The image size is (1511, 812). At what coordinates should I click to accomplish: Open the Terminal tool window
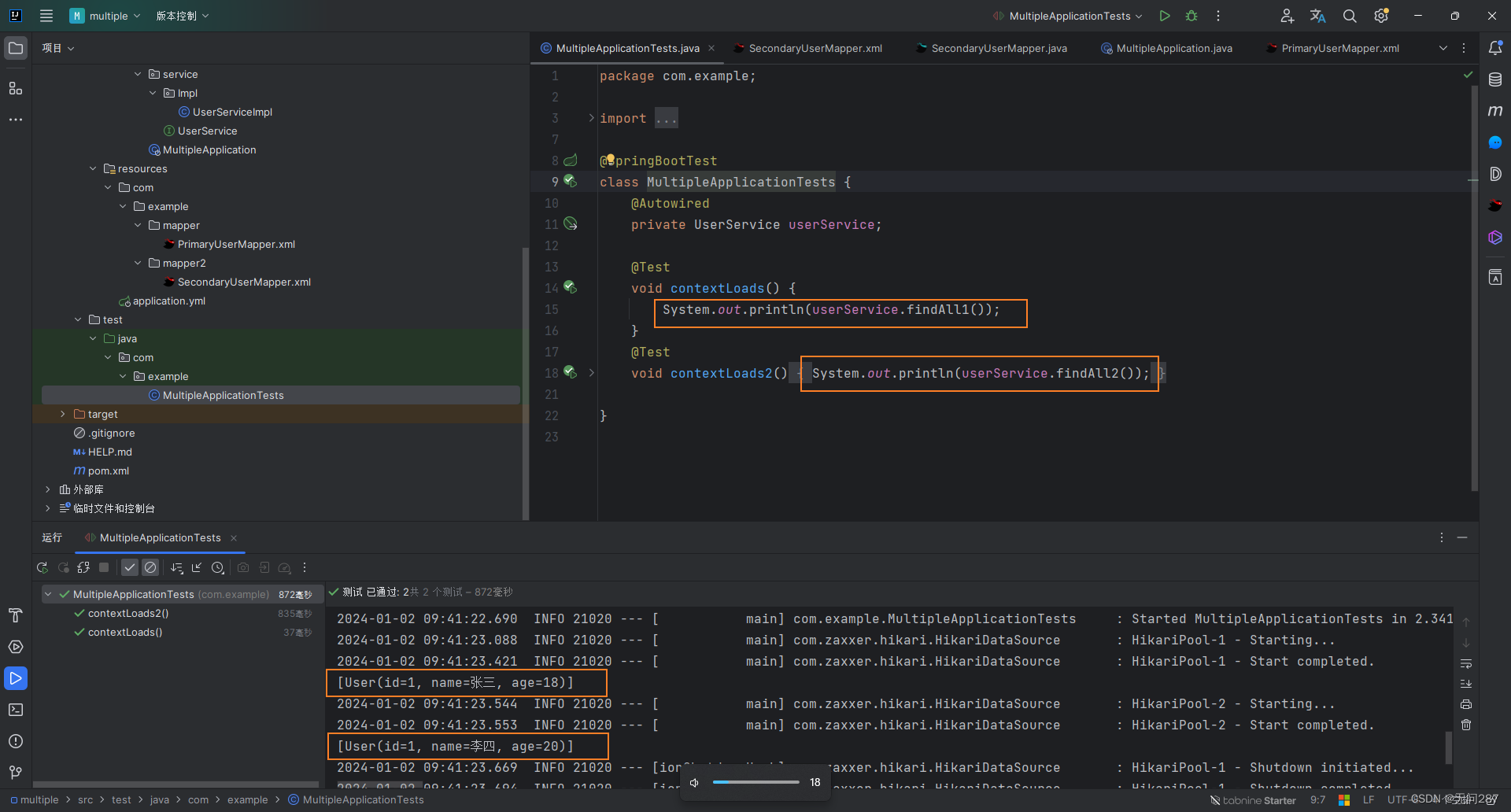pos(16,710)
